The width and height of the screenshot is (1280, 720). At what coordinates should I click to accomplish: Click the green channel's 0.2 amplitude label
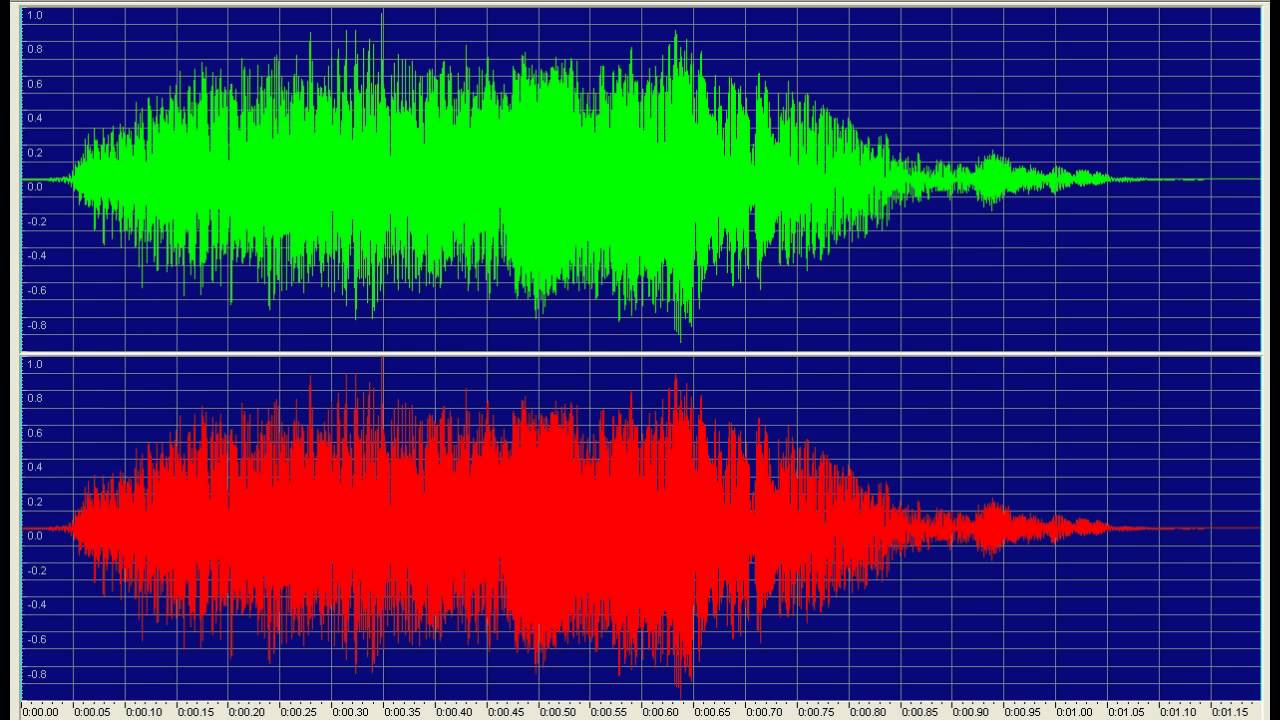34,153
